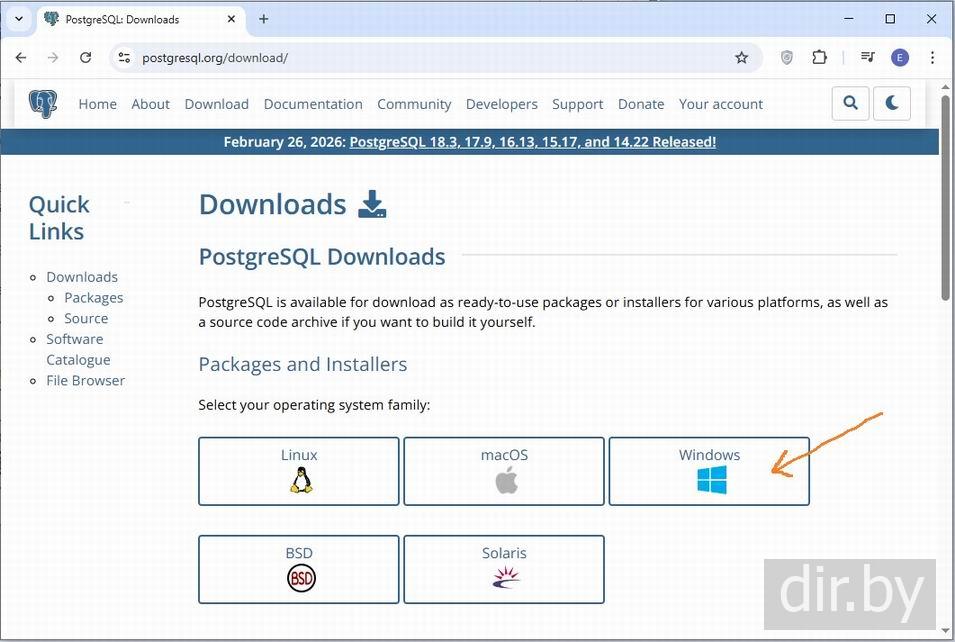
Task: Open the profile avatar E
Action: point(900,58)
